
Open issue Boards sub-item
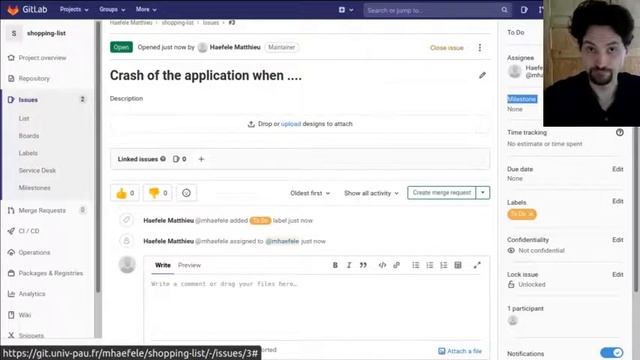[x=29, y=136]
